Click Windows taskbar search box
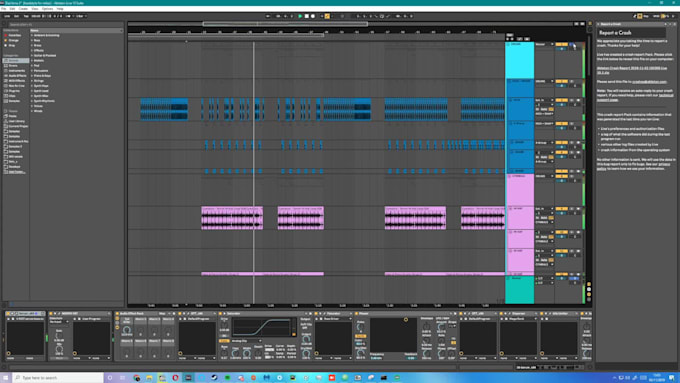Screen dimensions: 680x383 point(57,378)
